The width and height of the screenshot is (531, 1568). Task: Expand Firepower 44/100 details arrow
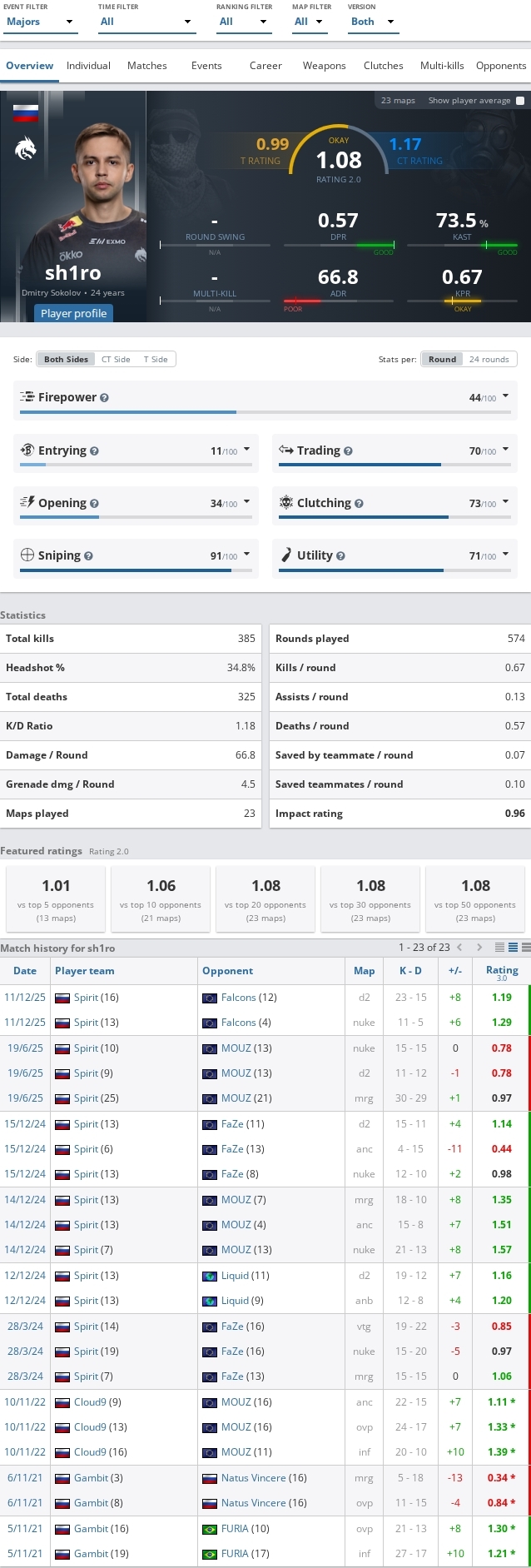505,397
